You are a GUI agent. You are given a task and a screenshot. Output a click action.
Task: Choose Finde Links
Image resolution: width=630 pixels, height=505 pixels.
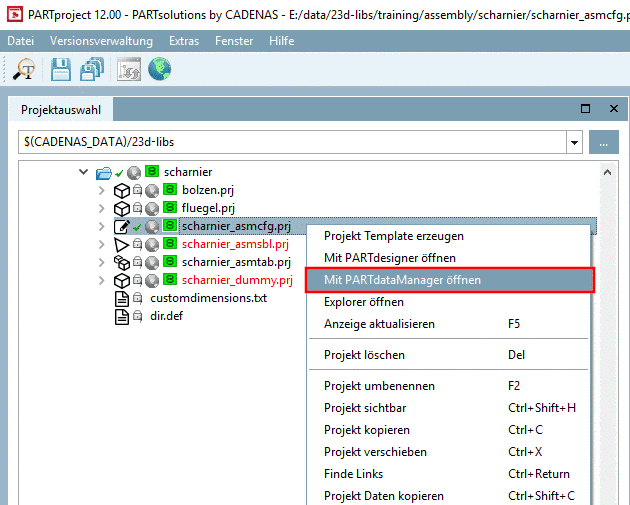click(x=449, y=474)
